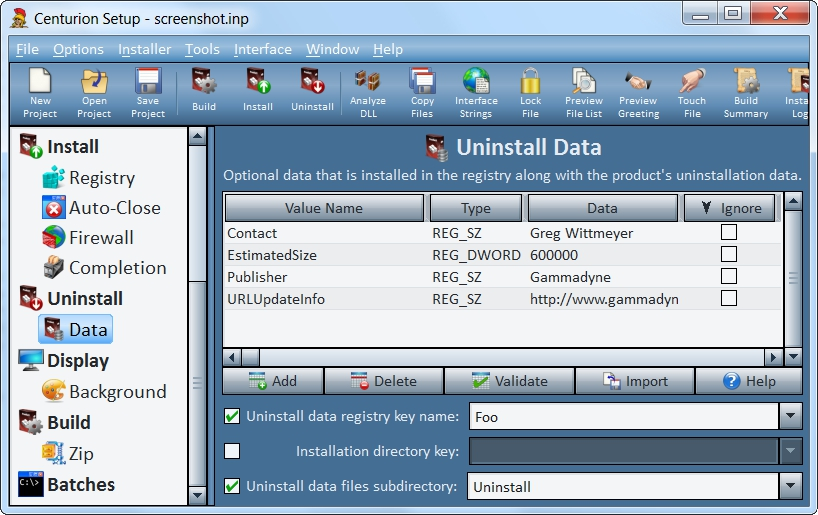The height and width of the screenshot is (515, 818).
Task: Click the Batches section in sidebar
Action: coord(67,484)
